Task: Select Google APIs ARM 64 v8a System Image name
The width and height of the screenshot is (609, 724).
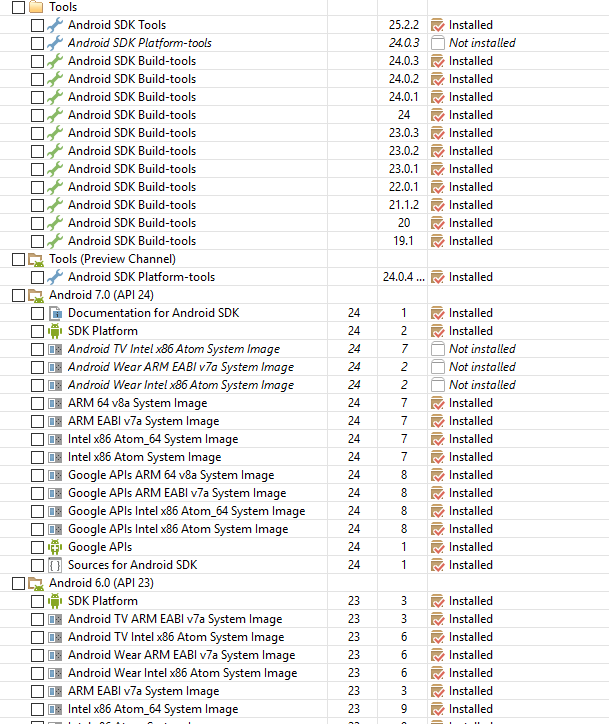Action: 171,475
